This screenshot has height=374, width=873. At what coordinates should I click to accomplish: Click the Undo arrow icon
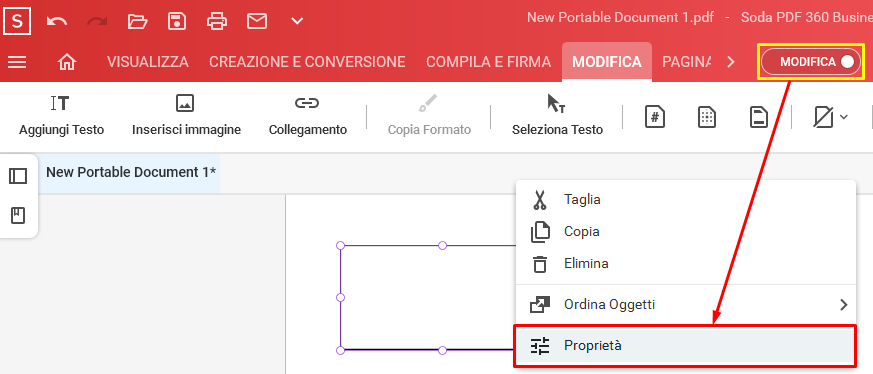coord(57,21)
